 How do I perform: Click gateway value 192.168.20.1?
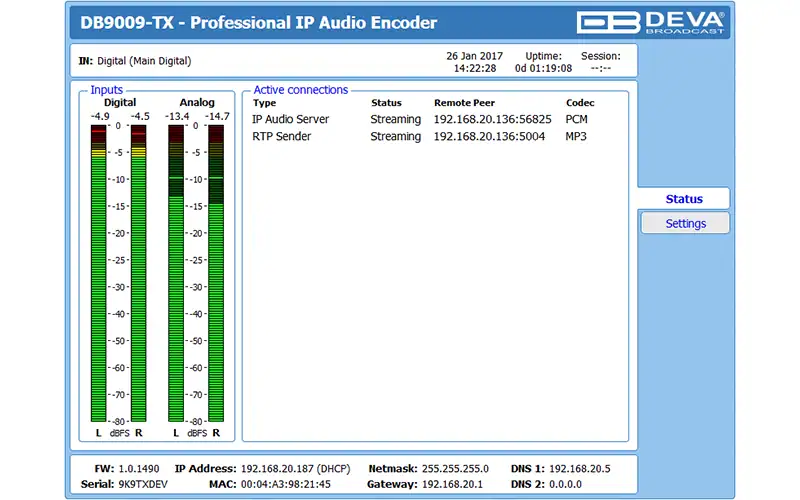(x=452, y=484)
